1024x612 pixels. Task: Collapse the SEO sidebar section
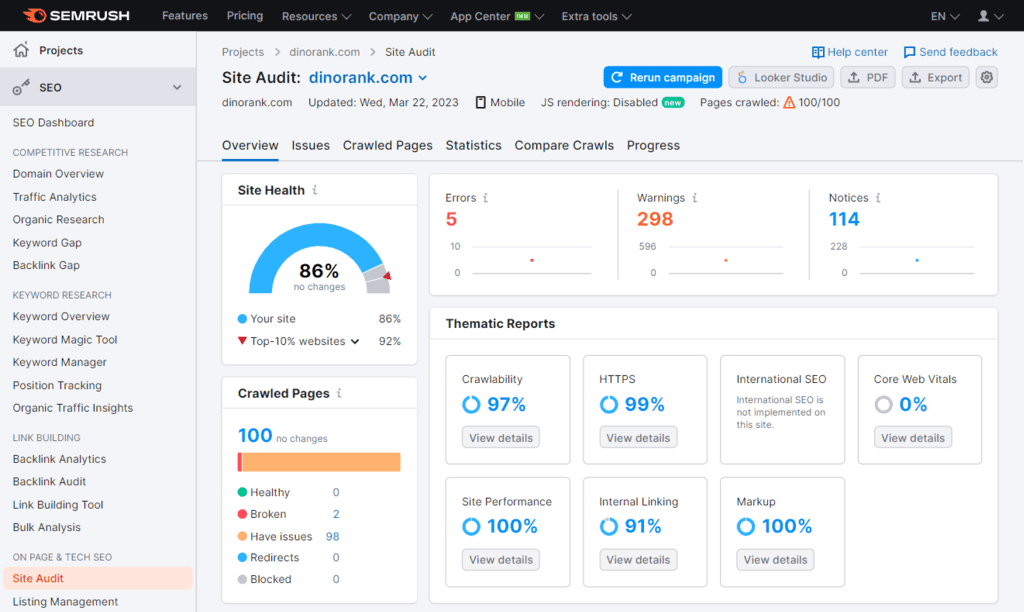[177, 87]
